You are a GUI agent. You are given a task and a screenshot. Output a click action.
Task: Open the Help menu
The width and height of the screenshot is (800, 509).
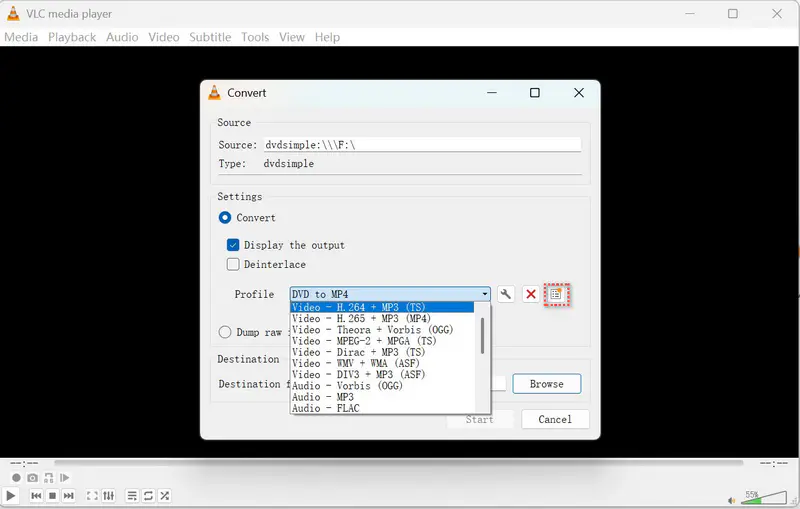(x=327, y=37)
